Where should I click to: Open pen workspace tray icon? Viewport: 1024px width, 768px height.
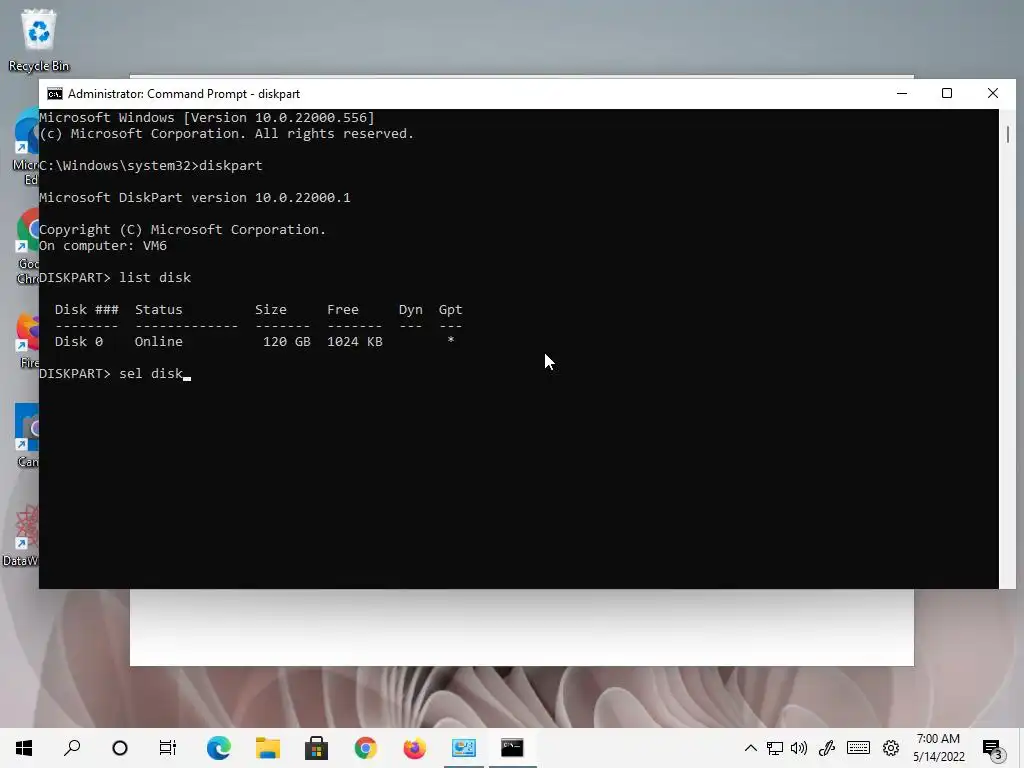[827, 748]
